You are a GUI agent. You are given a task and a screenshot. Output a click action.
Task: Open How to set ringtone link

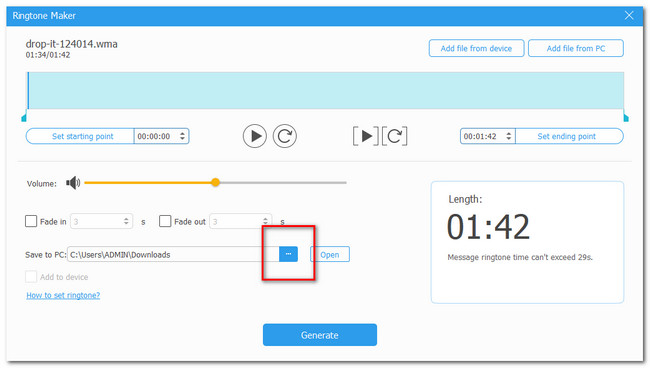63,295
